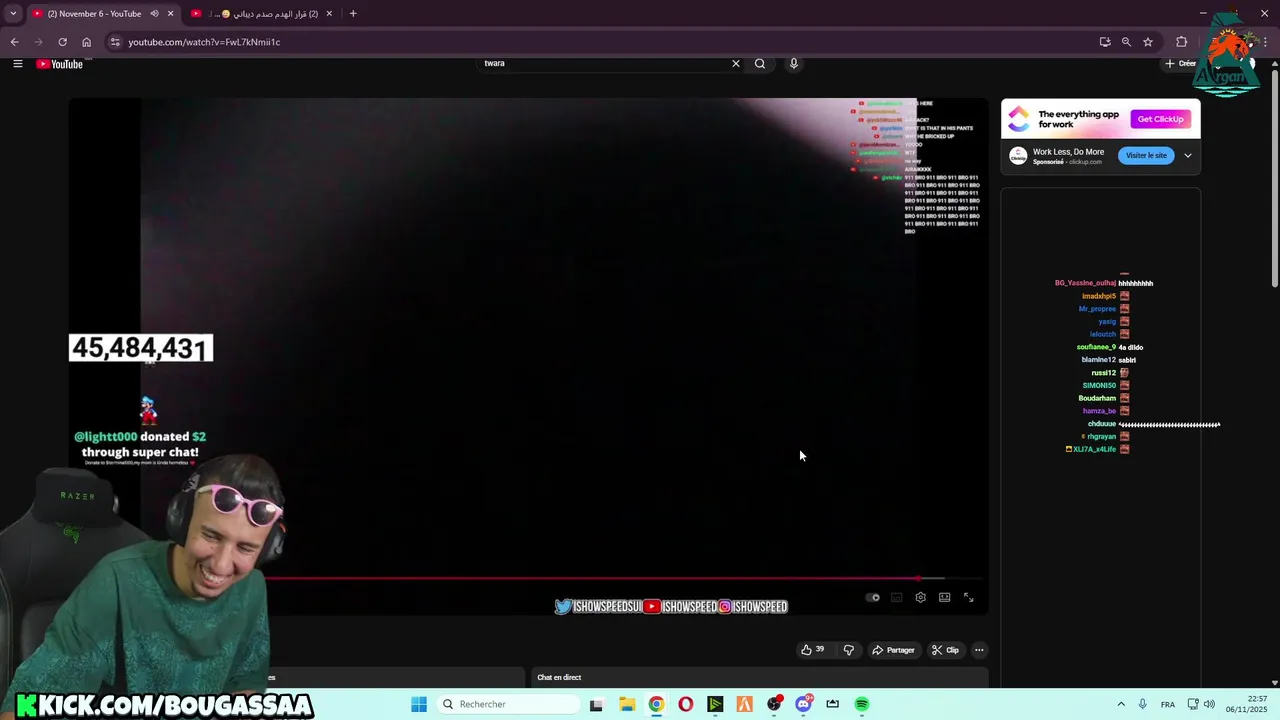Open the zoom level magnifier icon
The height and width of the screenshot is (720, 1280).
(1126, 42)
